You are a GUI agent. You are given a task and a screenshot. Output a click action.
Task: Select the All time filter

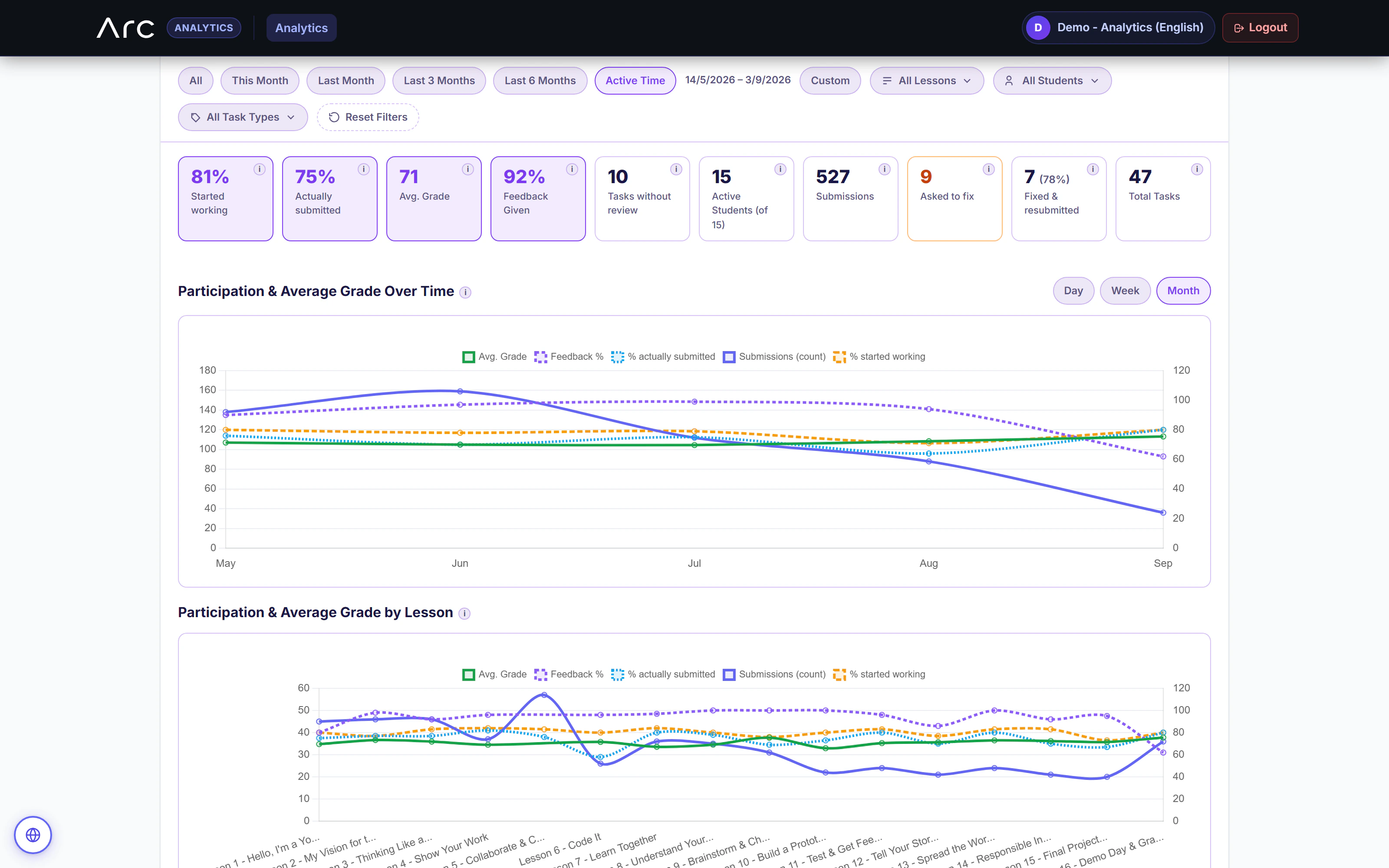(x=196, y=81)
